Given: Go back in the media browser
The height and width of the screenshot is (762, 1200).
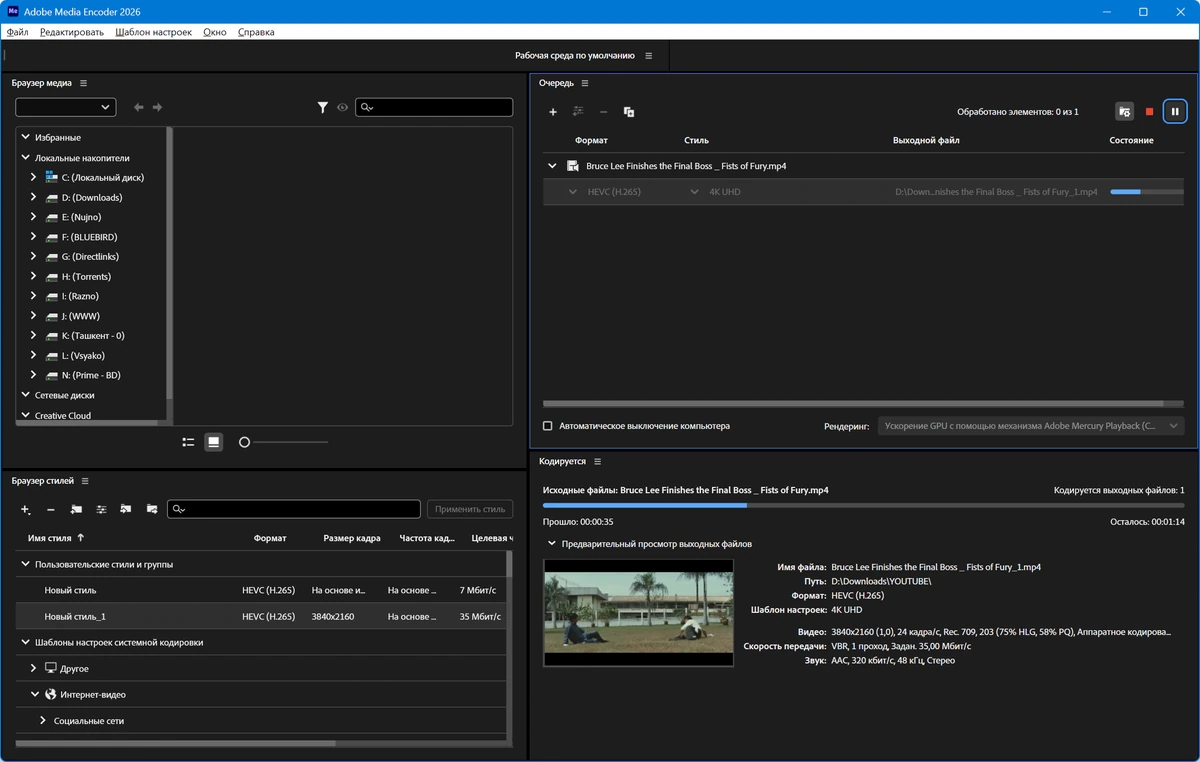Looking at the screenshot, I should click(x=139, y=107).
